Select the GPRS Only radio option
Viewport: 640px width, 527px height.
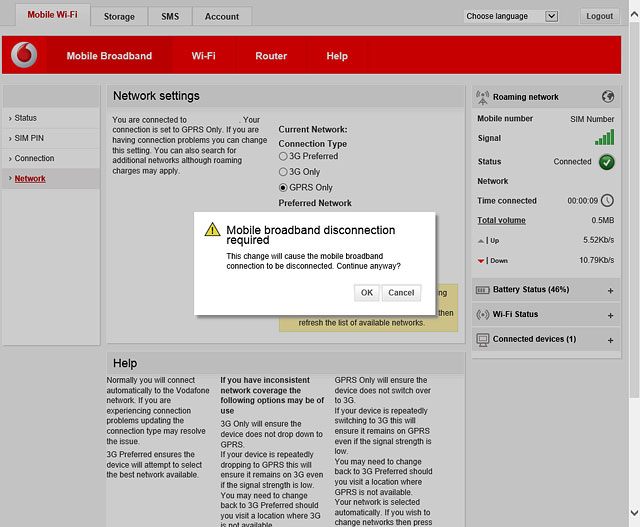283,187
